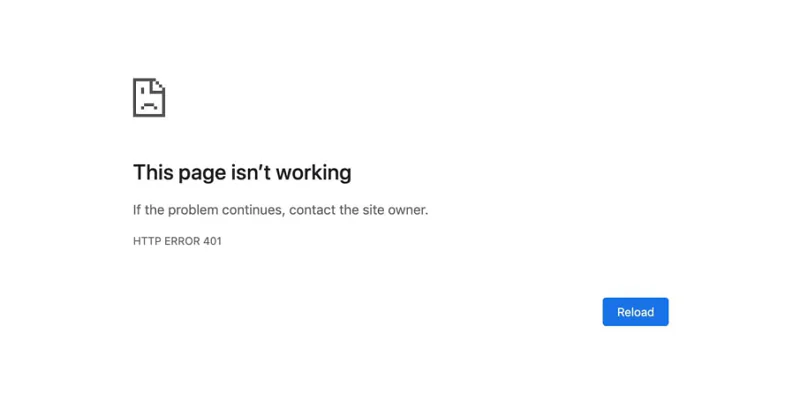The height and width of the screenshot is (418, 800).
Task: Click the sad page error icon
Action: [149, 97]
